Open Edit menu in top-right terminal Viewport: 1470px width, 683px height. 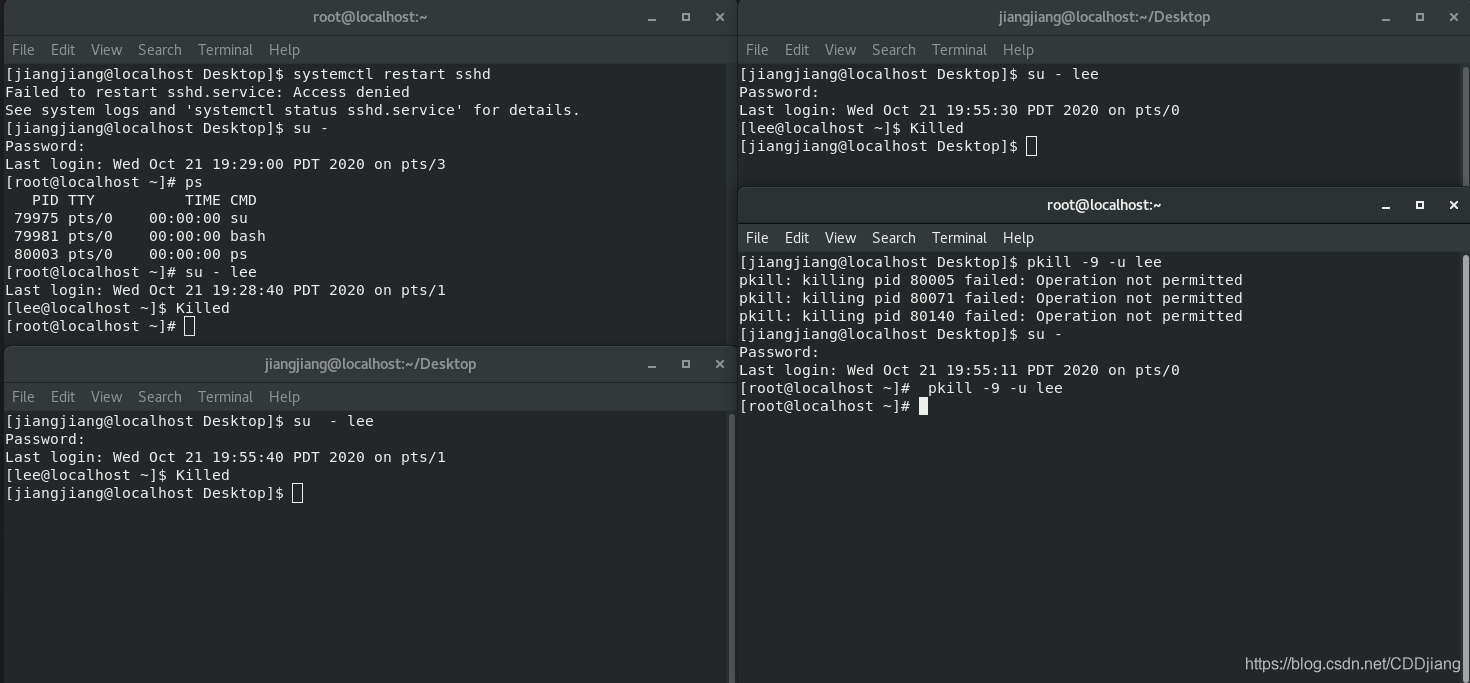point(797,50)
